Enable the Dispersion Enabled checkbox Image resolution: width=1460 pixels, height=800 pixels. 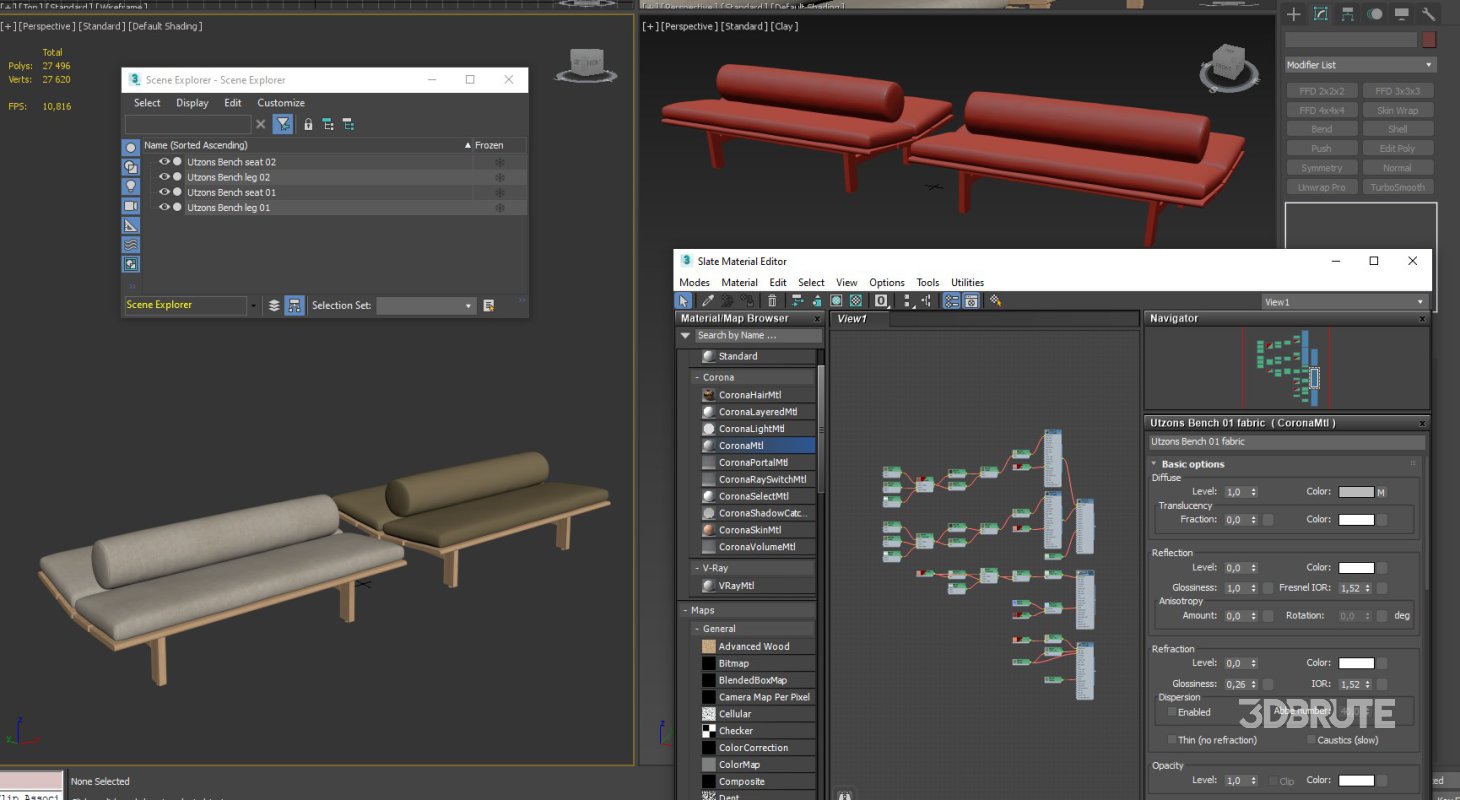point(1172,712)
